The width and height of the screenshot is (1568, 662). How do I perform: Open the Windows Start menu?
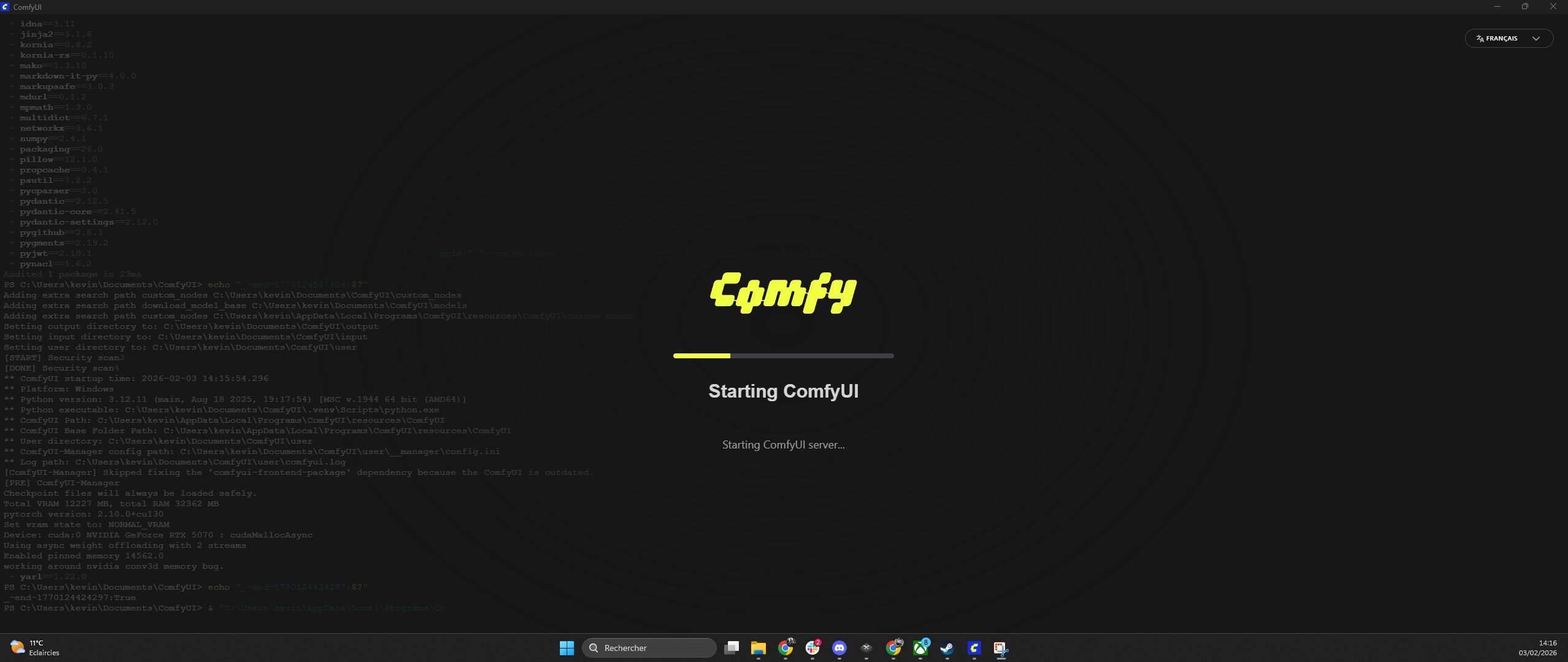tap(567, 648)
